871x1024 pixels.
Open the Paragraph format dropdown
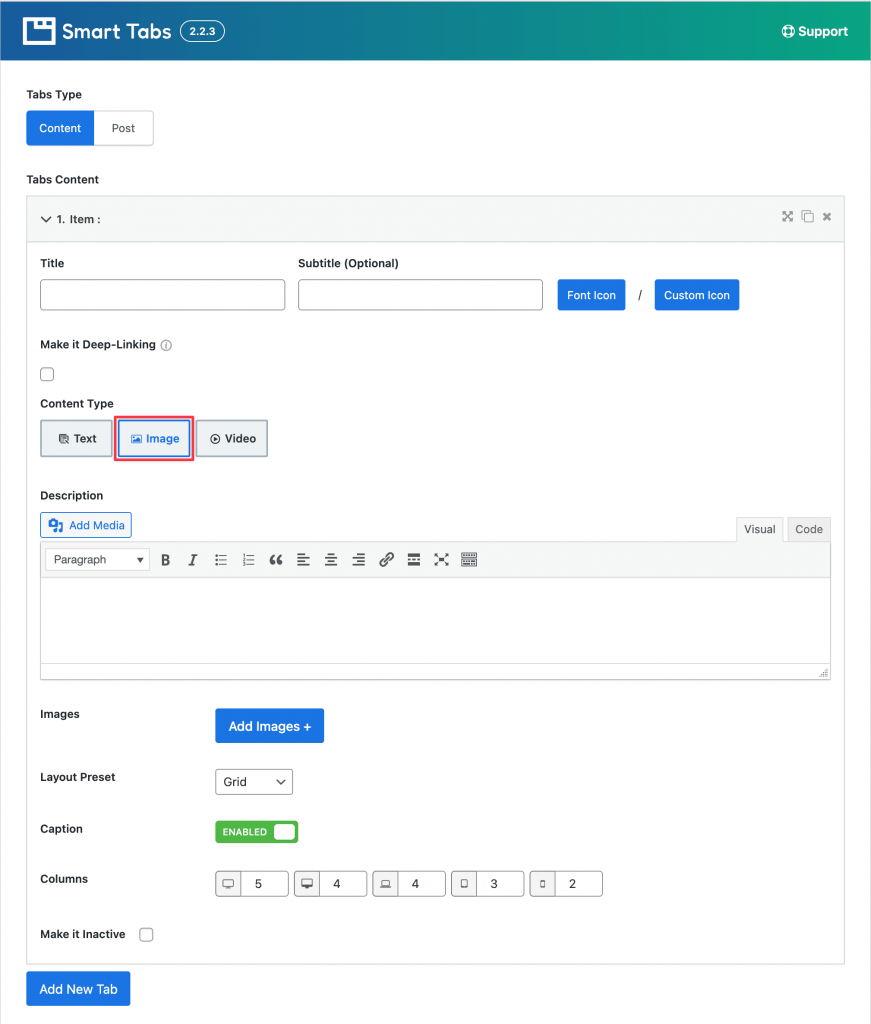[x=97, y=560]
